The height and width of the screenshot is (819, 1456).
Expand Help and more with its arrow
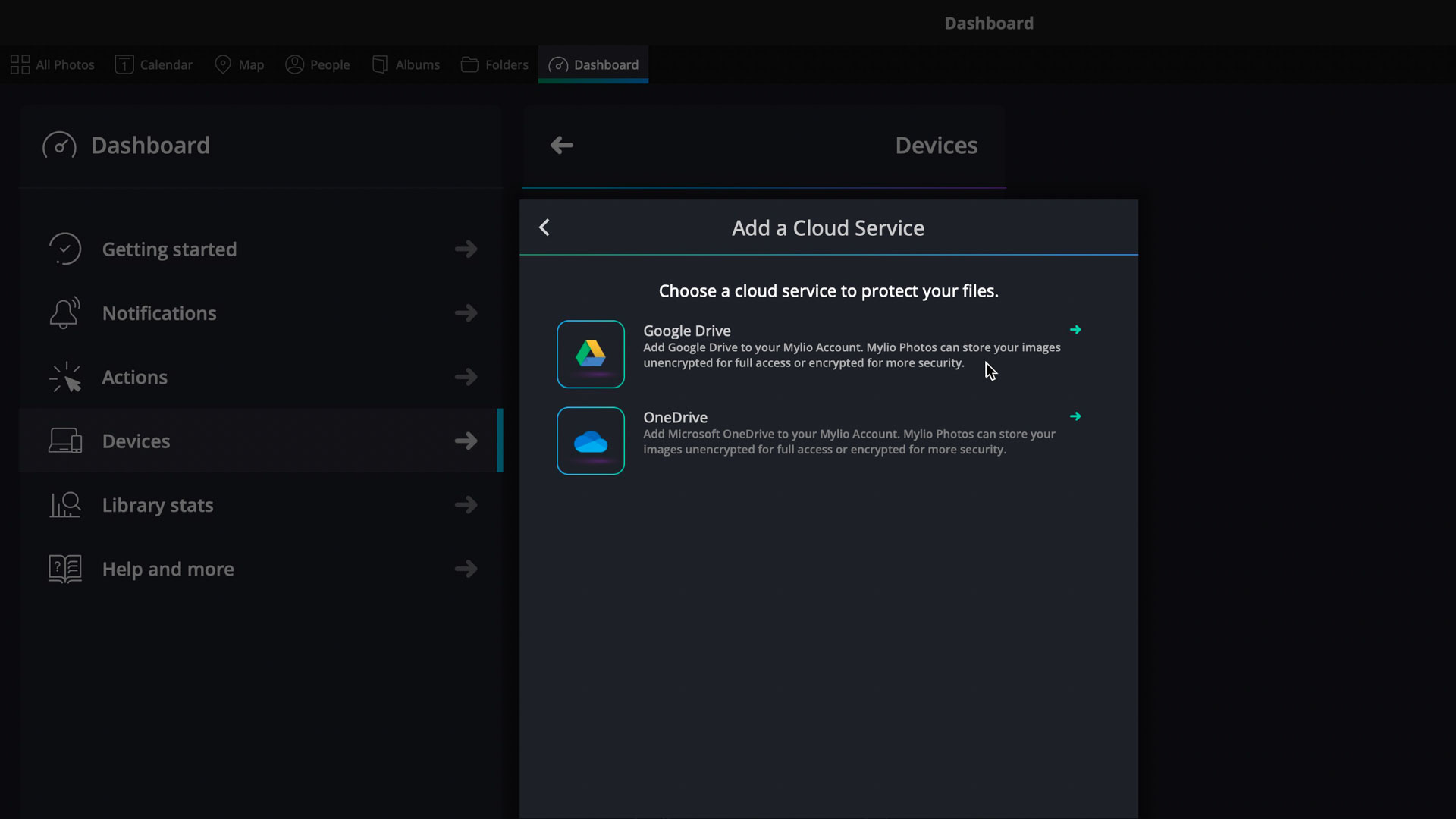pyautogui.click(x=466, y=569)
